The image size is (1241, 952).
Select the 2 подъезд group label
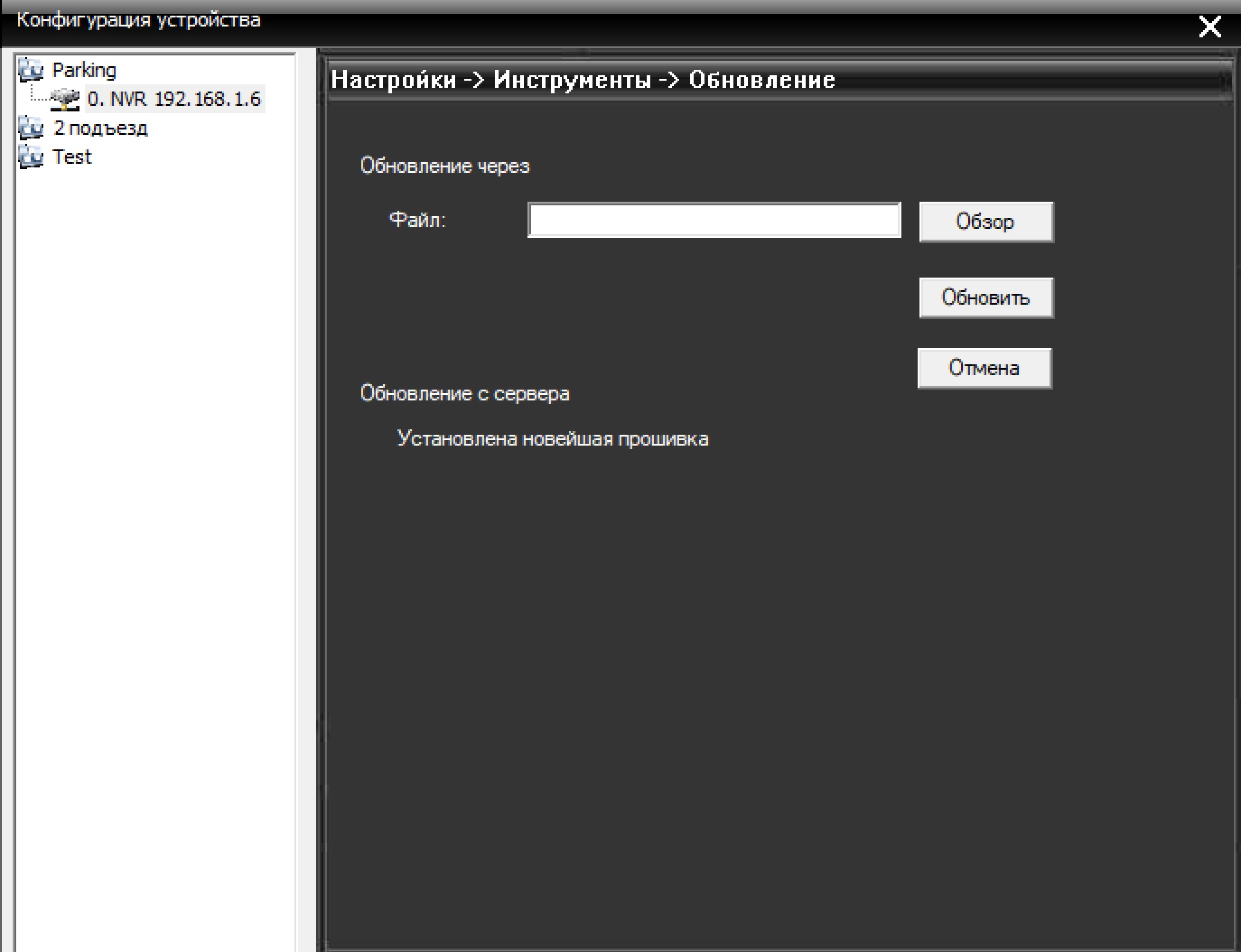click(x=101, y=128)
